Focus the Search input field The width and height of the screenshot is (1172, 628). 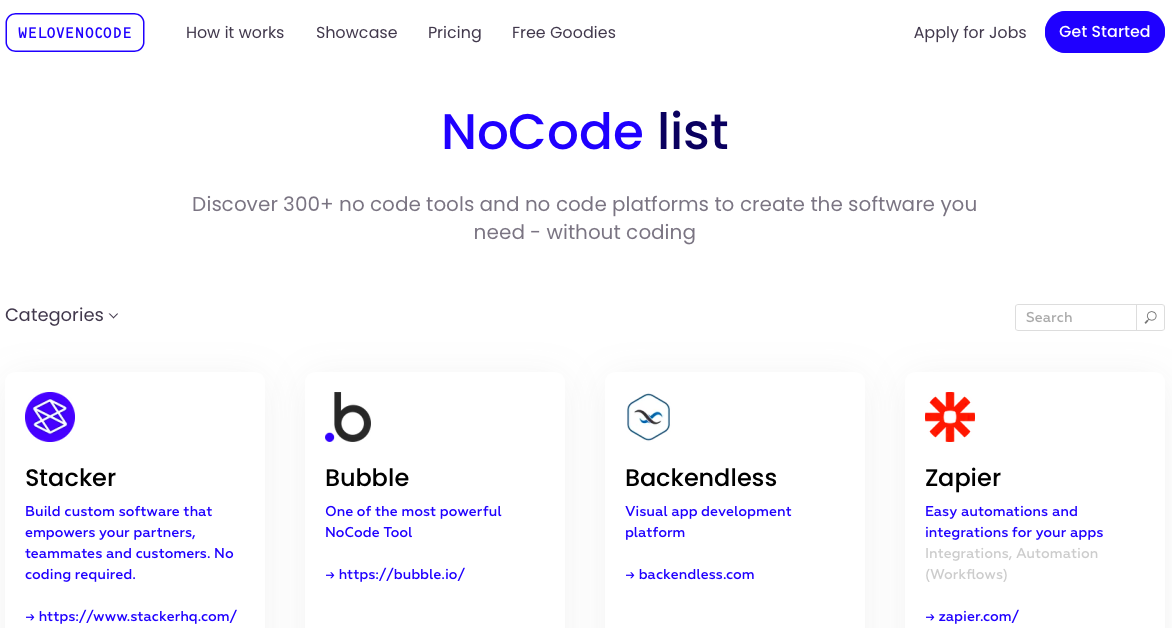click(x=1076, y=317)
